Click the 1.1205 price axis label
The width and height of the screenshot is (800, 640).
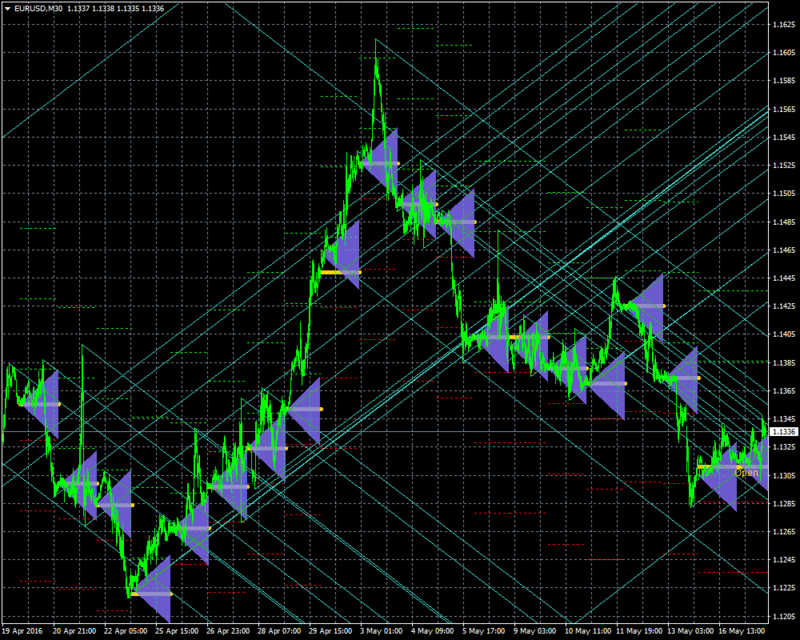click(784, 617)
